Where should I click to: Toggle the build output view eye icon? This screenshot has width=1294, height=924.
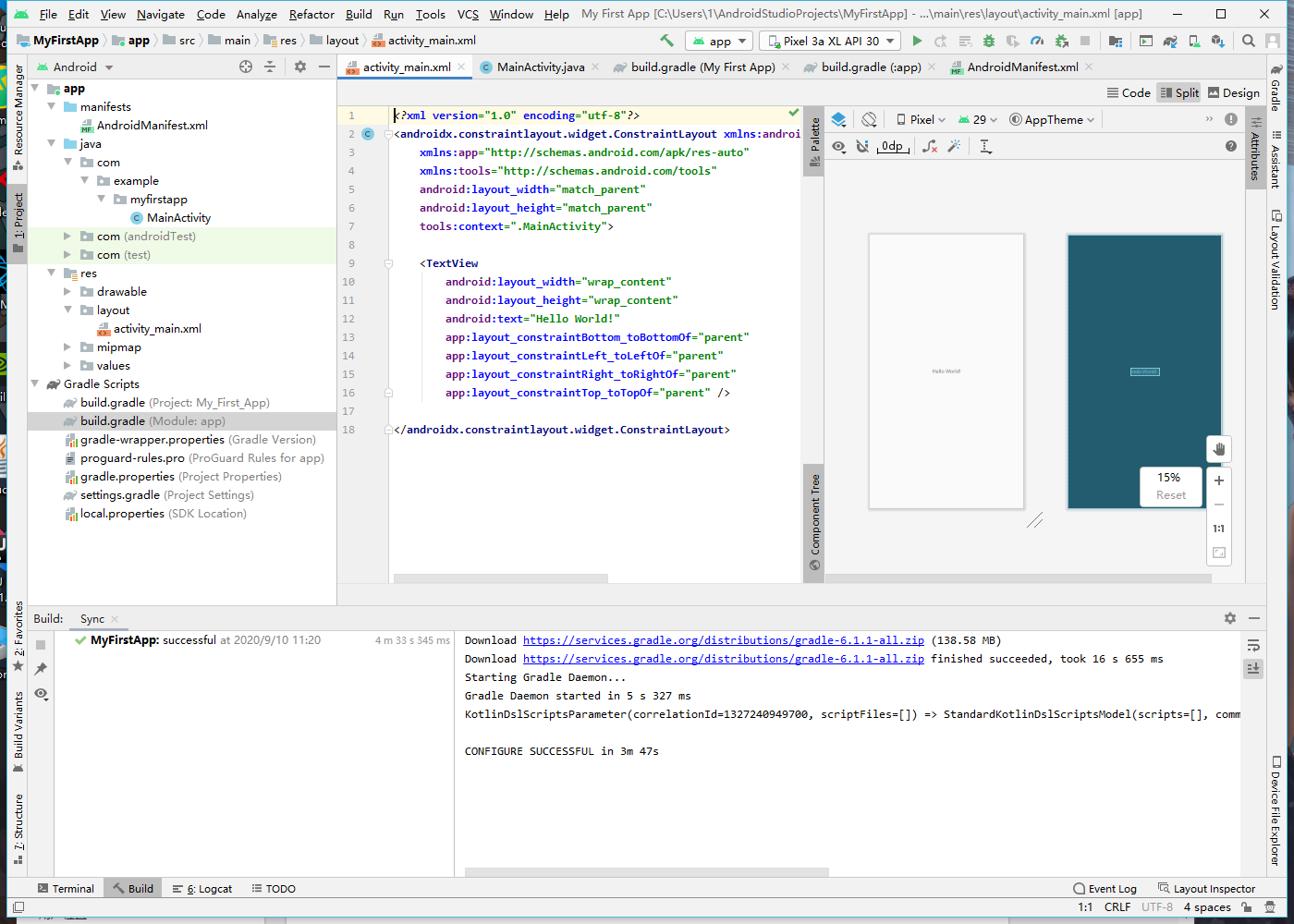click(x=41, y=694)
